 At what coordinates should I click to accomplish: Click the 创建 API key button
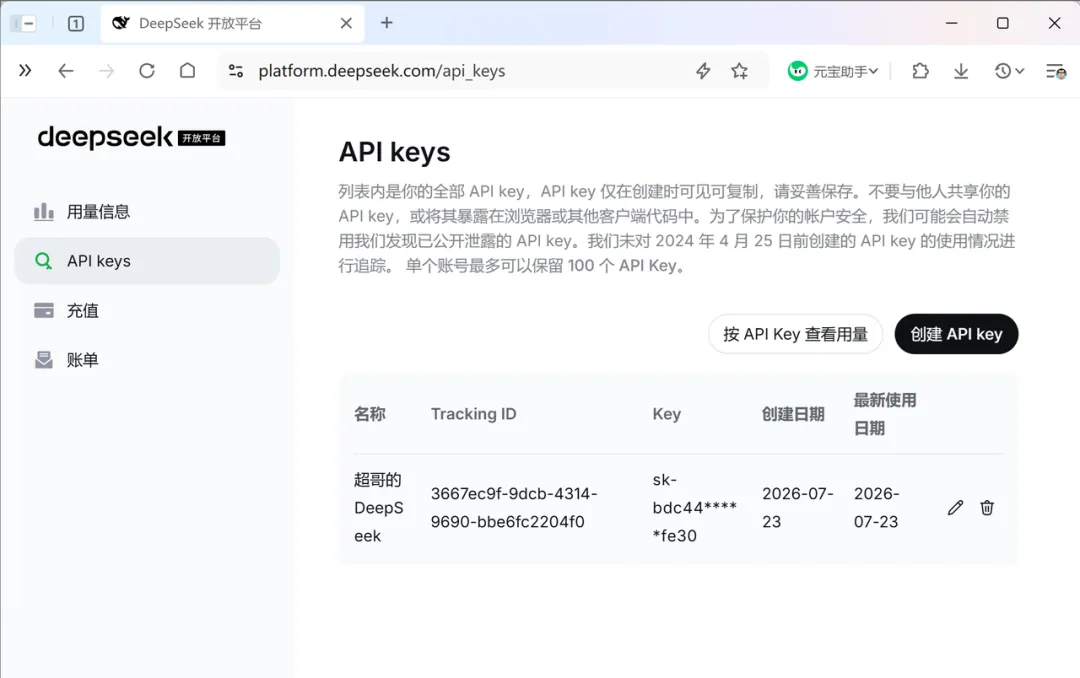pos(956,334)
